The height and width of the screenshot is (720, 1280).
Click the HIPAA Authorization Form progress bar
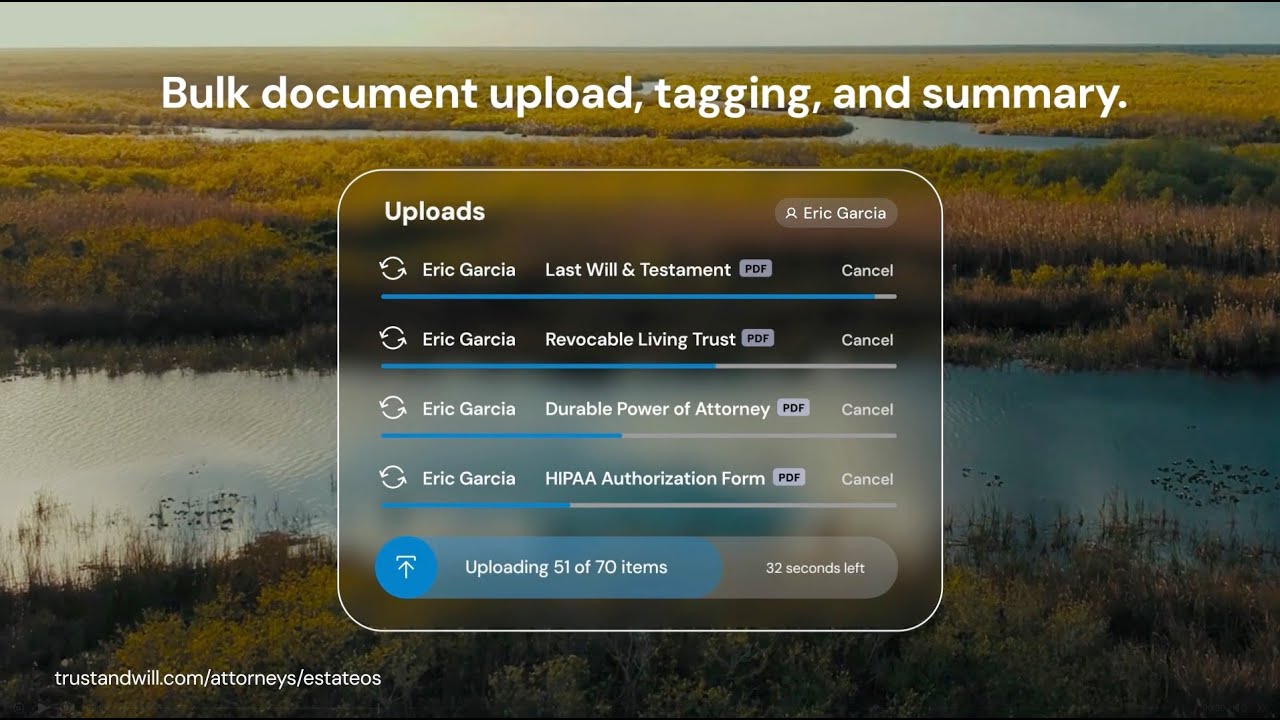coord(639,505)
